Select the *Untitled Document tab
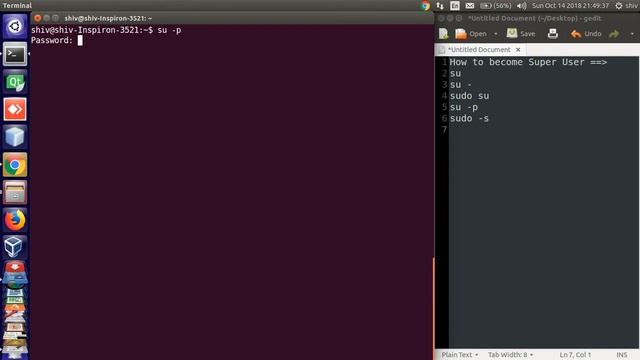This screenshot has width=640, height=360. (x=479, y=50)
